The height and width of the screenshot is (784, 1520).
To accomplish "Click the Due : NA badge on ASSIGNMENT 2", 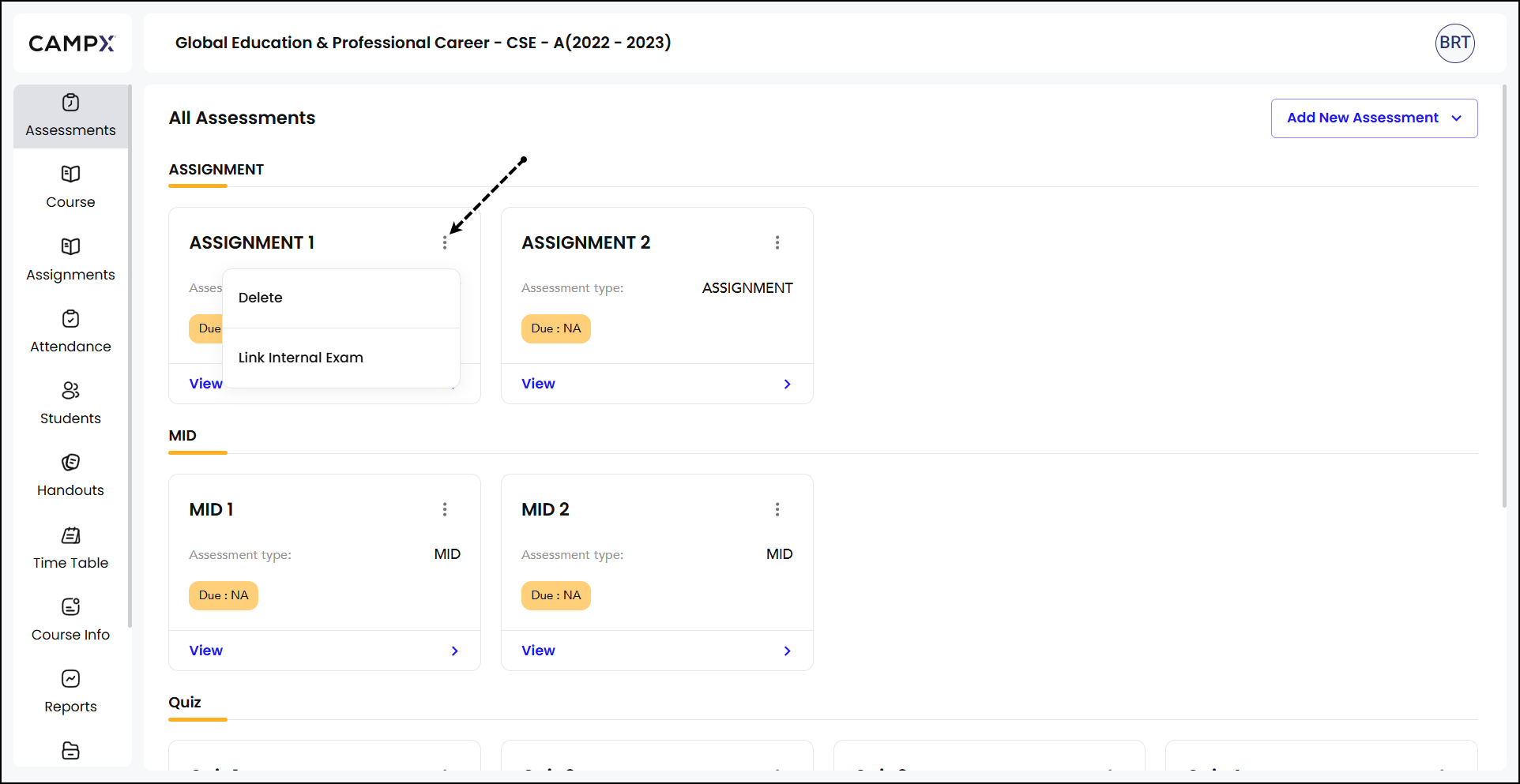I will pos(556,328).
